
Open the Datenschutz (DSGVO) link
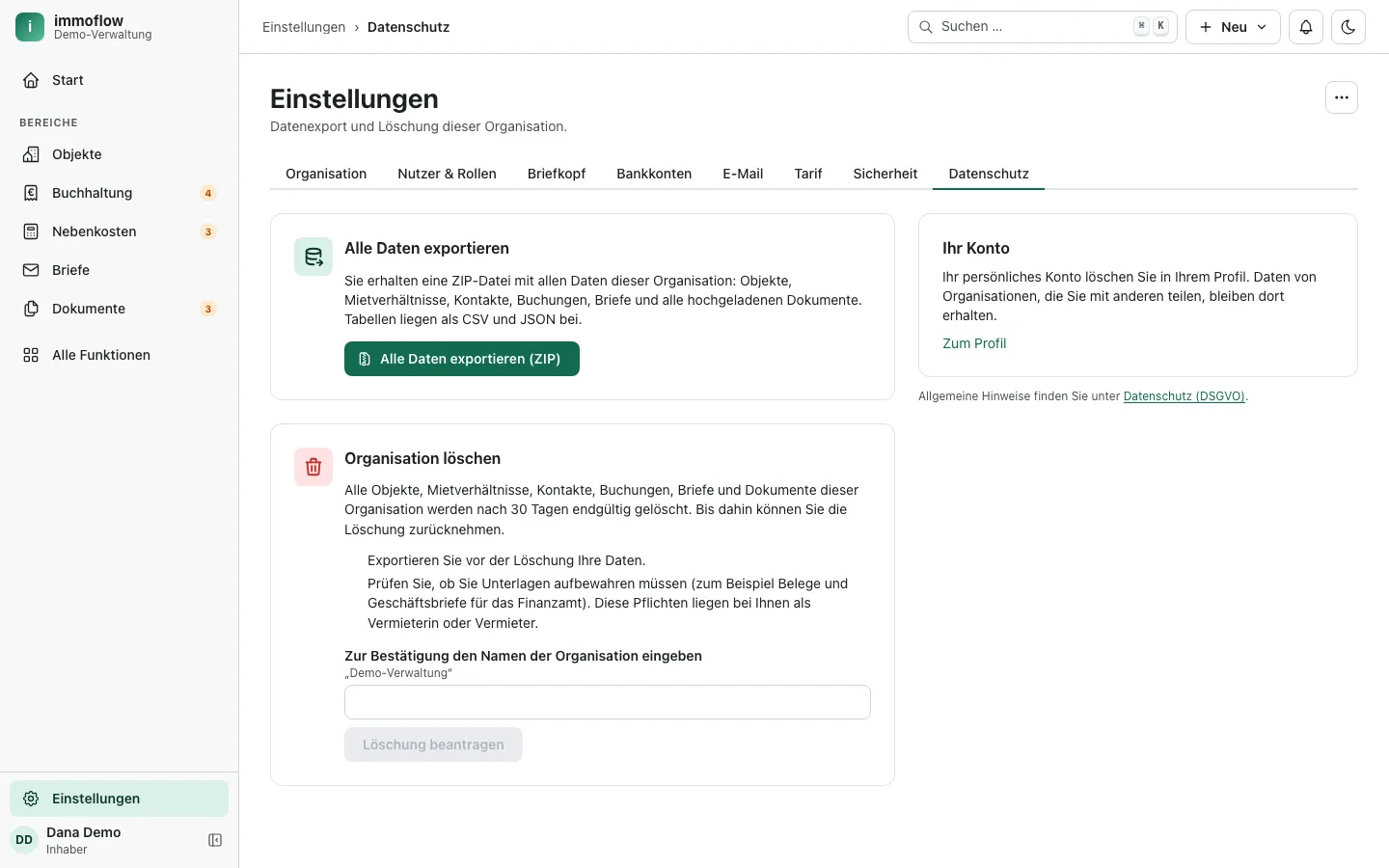tap(1185, 396)
